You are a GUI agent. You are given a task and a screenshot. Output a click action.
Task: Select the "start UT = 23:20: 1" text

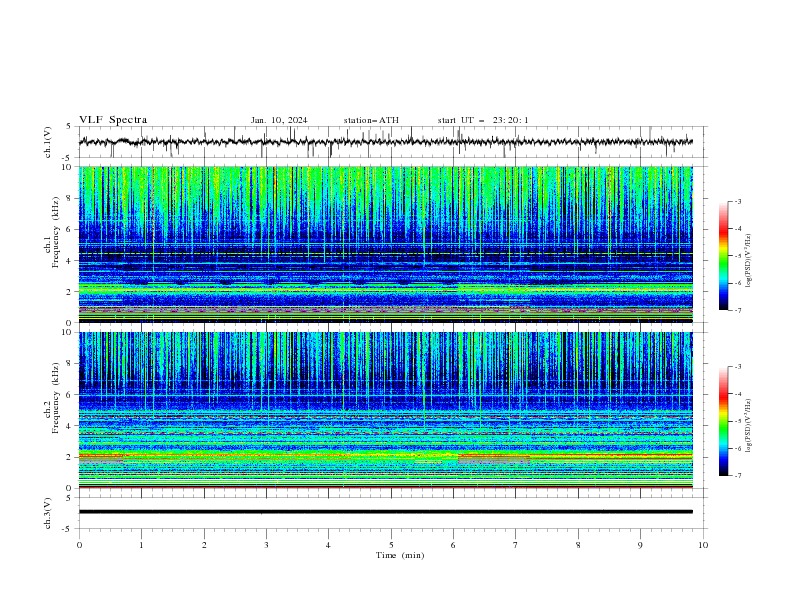coord(483,120)
